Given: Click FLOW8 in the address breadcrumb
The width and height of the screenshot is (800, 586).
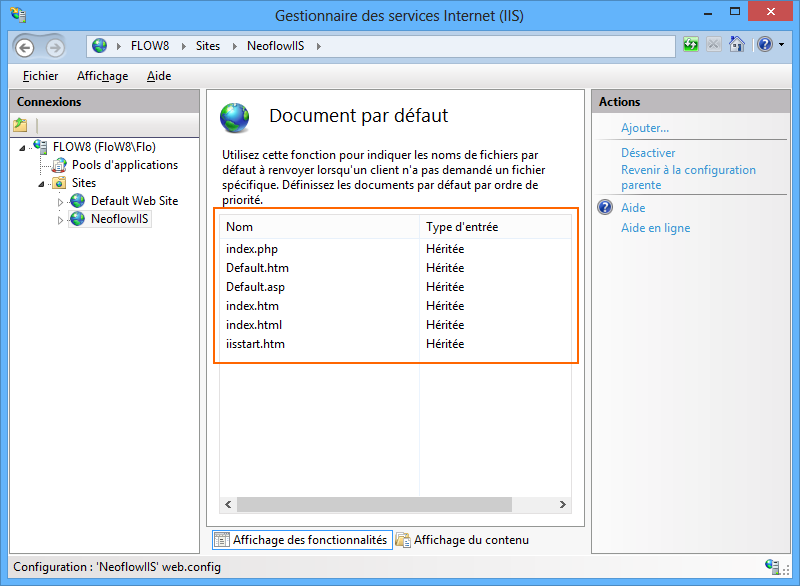Looking at the screenshot, I should pyautogui.click(x=150, y=46).
